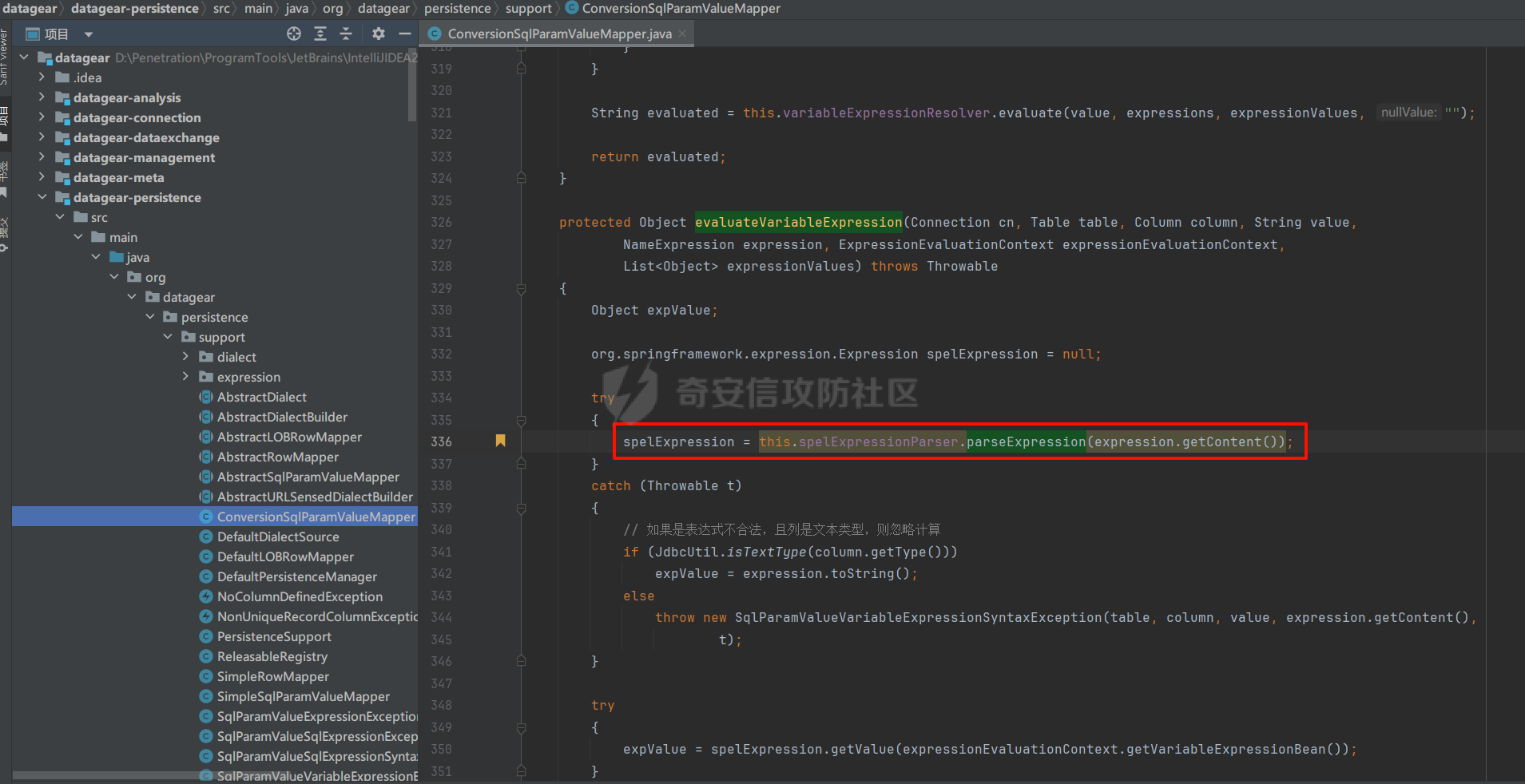Close the ConversionSqlParamValueMapper.java tab
Image resolution: width=1525 pixels, height=784 pixels.
pos(682,34)
